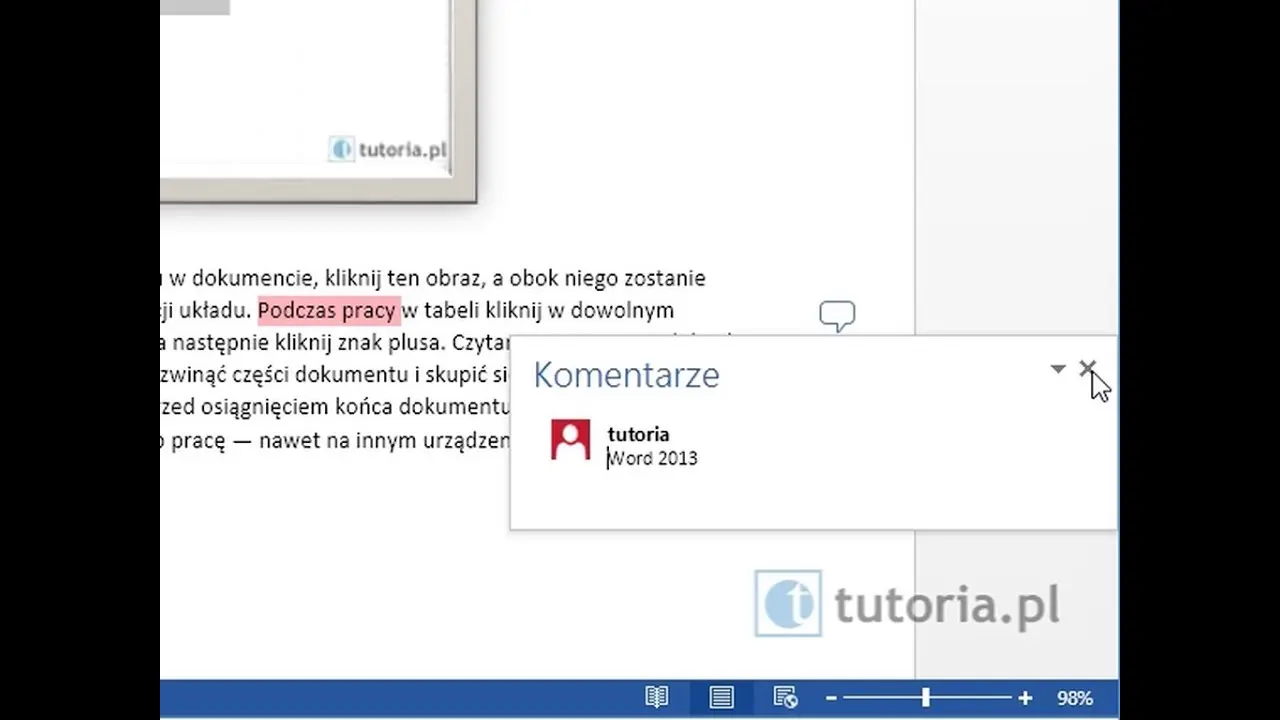
Task: Switch to Web Layout view
Action: tap(785, 698)
